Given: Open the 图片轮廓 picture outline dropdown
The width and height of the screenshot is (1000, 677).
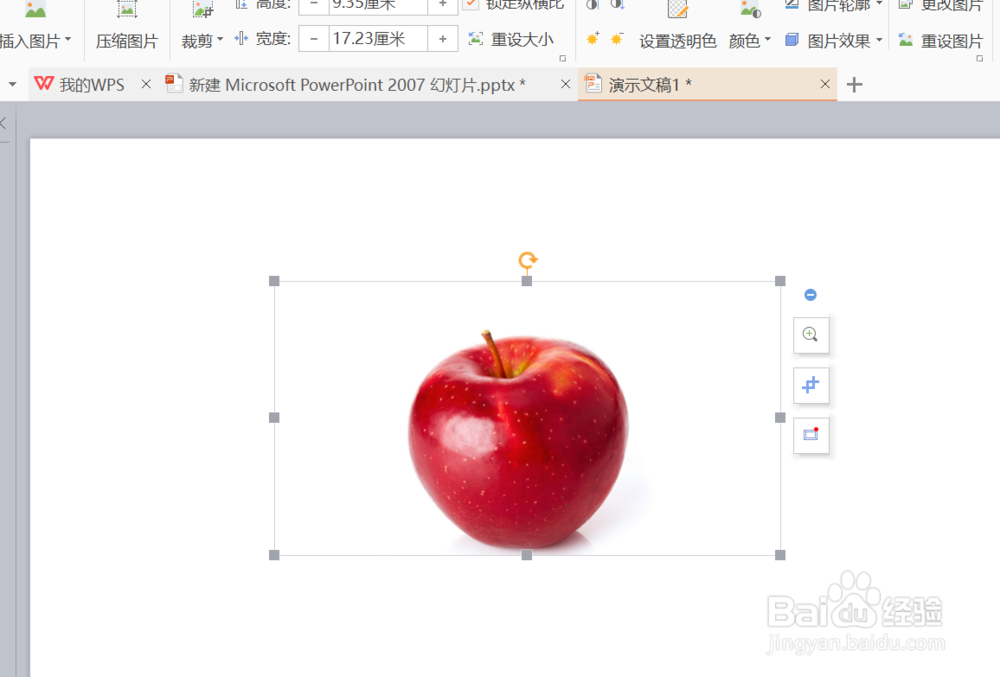Looking at the screenshot, I should pyautogui.click(x=834, y=5).
